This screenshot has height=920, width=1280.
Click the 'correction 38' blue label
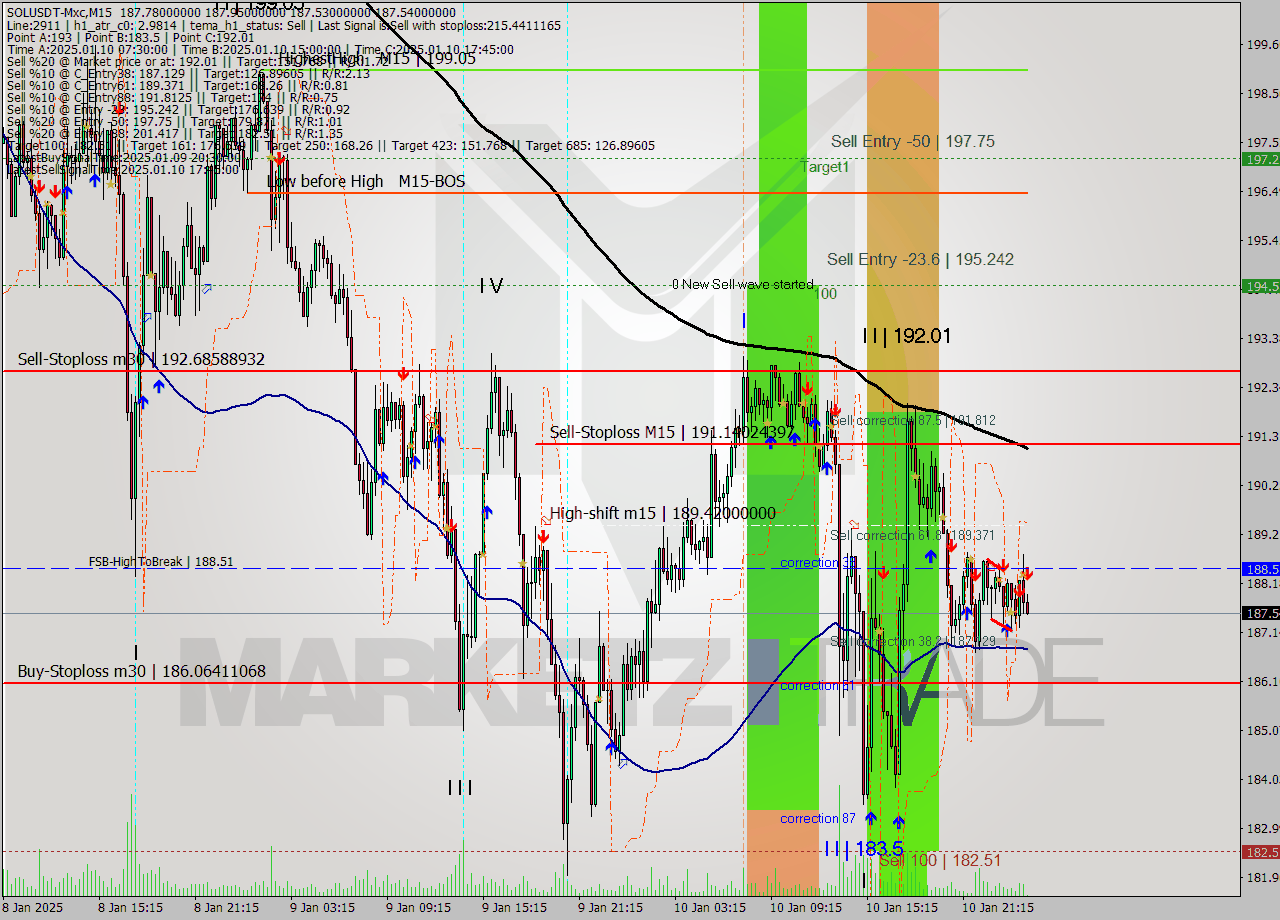(818, 563)
